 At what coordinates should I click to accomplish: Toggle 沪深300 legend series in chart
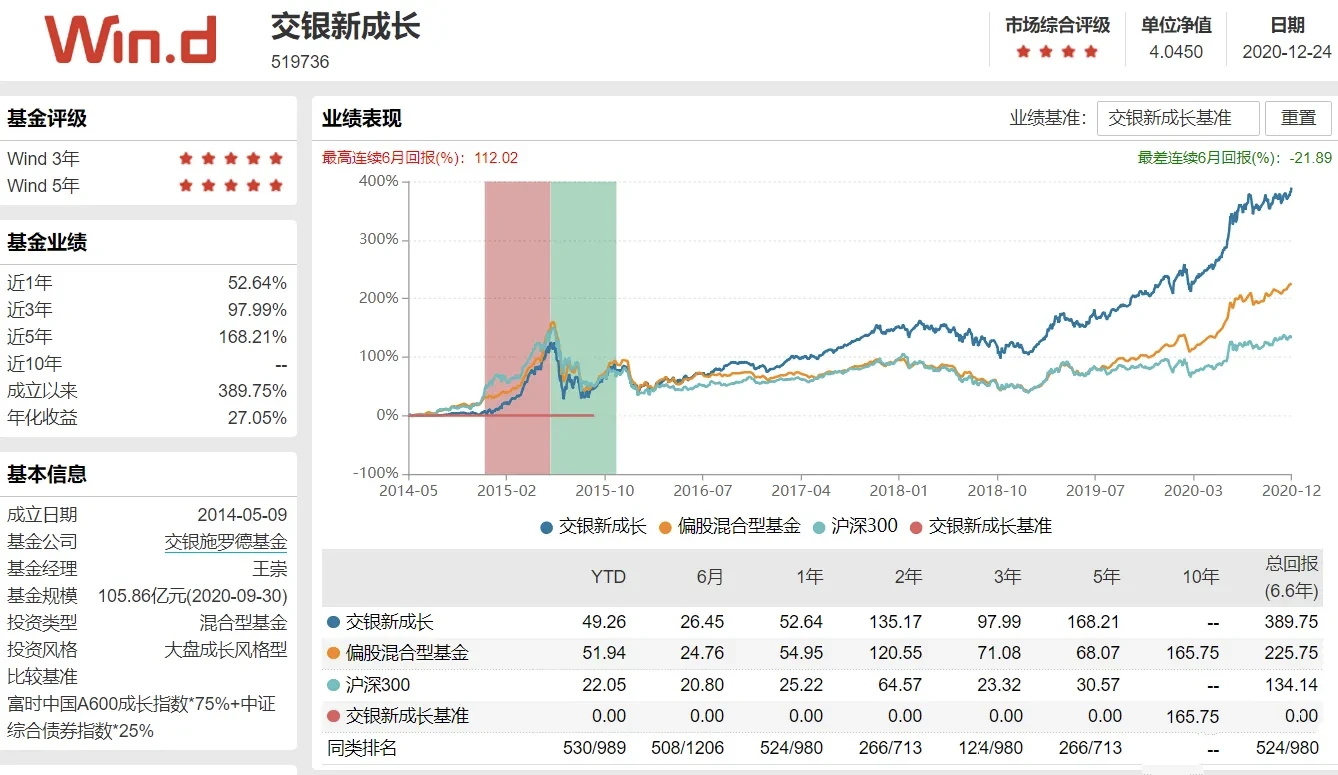(855, 526)
